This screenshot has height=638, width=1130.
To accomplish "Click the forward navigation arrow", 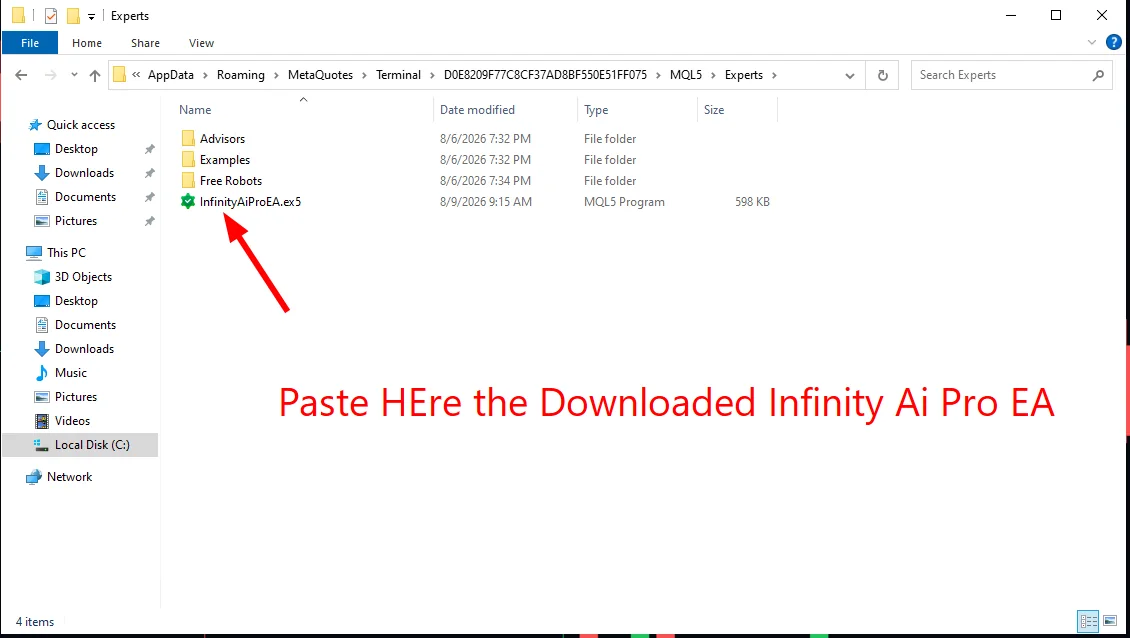I will coord(50,75).
